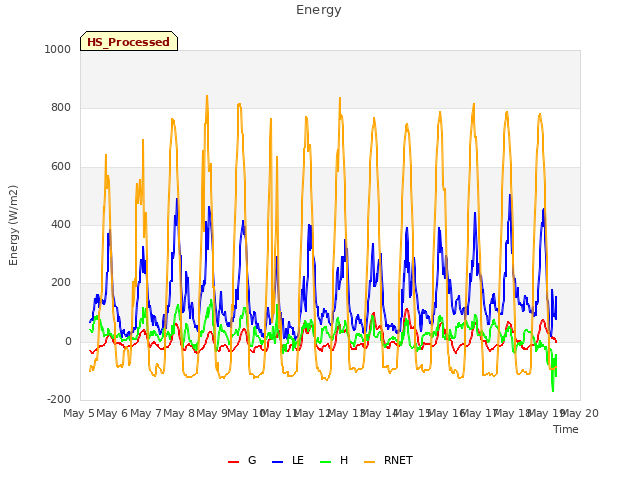Click the Energy chart title
Image resolution: width=640 pixels, height=480 pixels.
[319, 10]
